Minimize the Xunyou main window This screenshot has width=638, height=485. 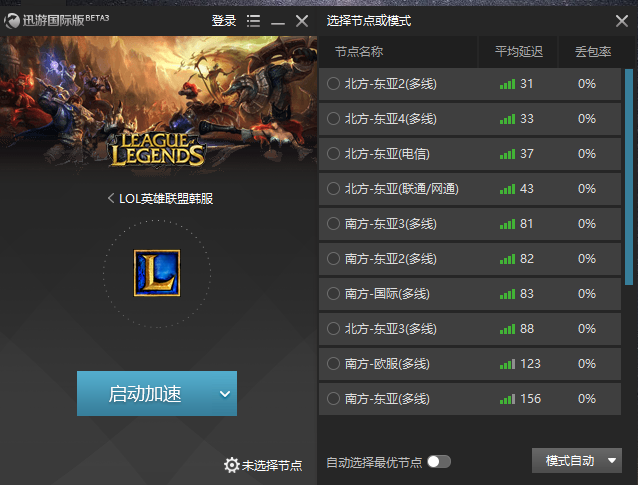(x=278, y=24)
